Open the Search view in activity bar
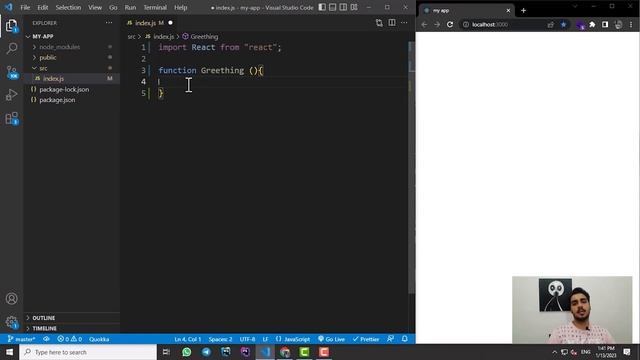The image size is (640, 360). point(11,49)
